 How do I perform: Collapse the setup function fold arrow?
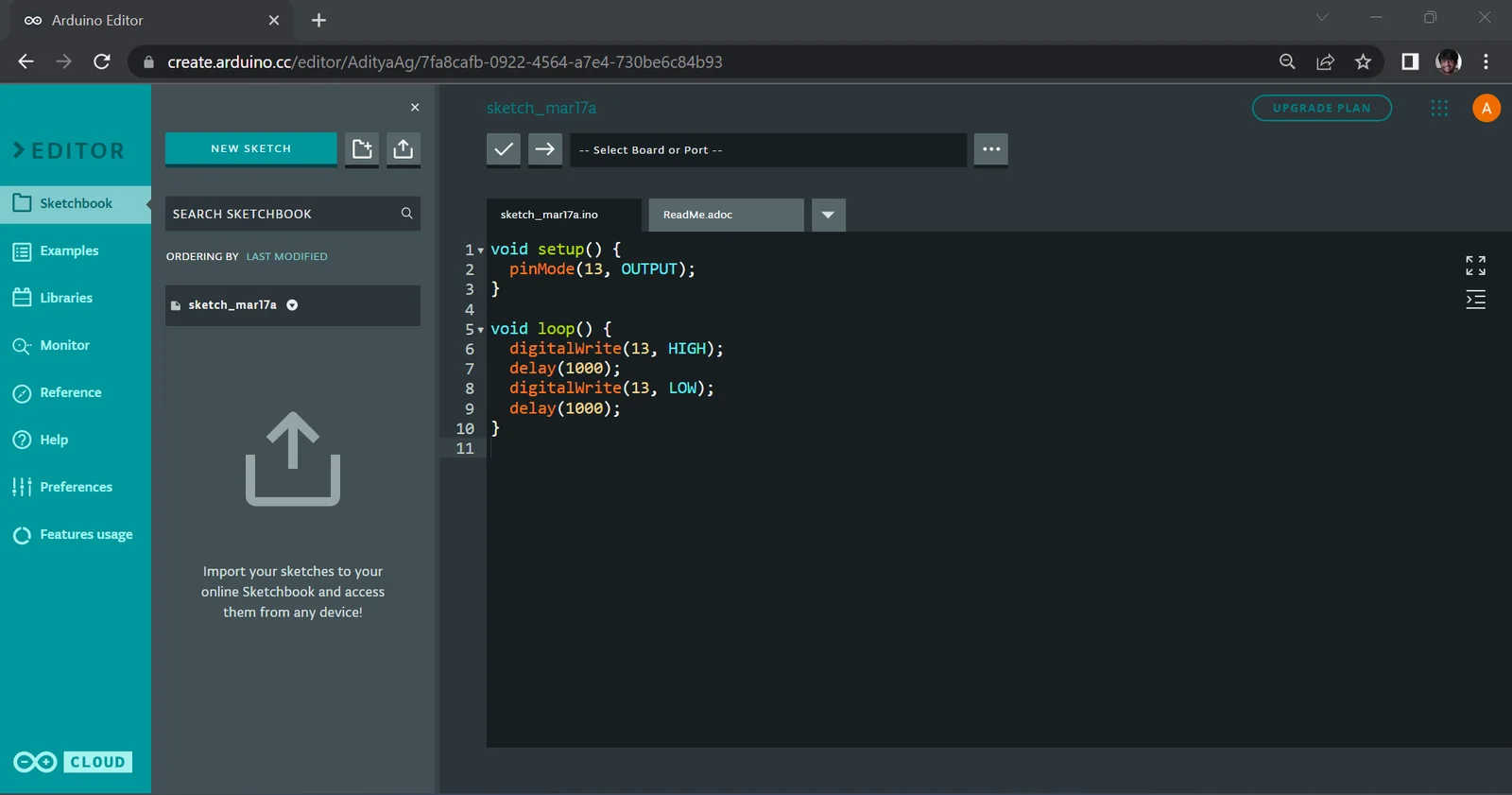pyautogui.click(x=481, y=251)
